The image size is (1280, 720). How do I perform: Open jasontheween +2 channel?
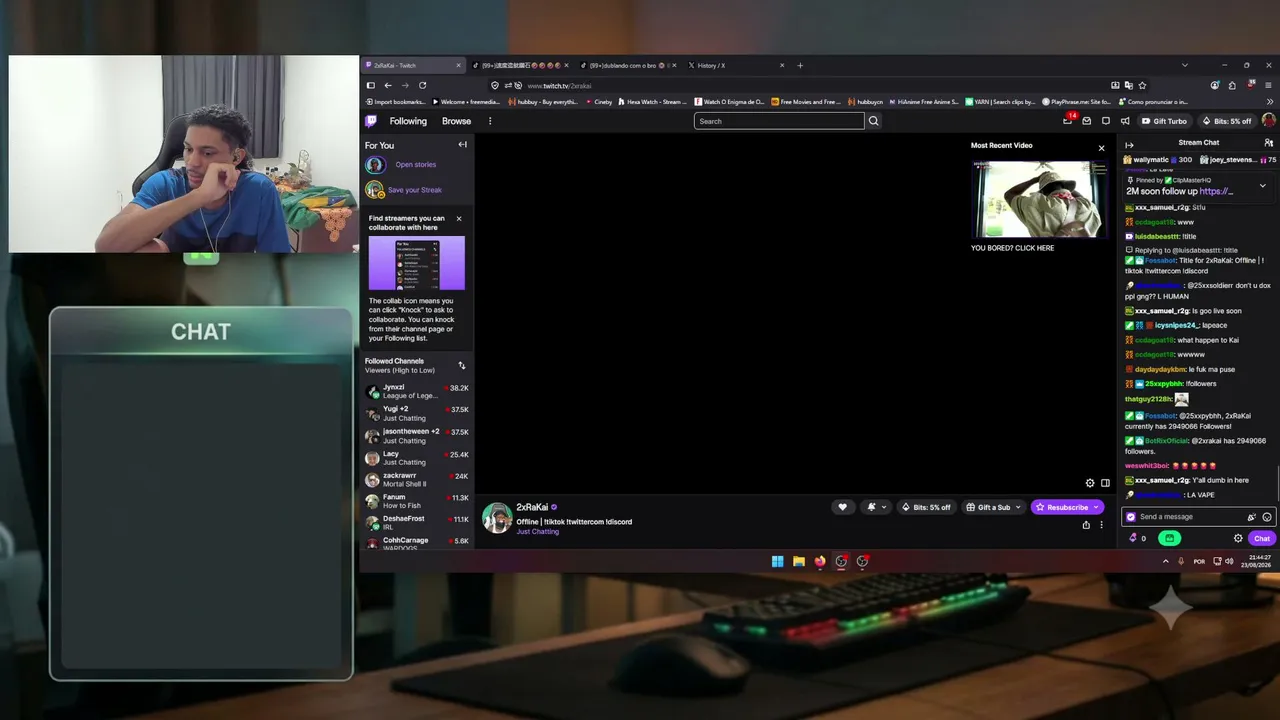(417, 436)
